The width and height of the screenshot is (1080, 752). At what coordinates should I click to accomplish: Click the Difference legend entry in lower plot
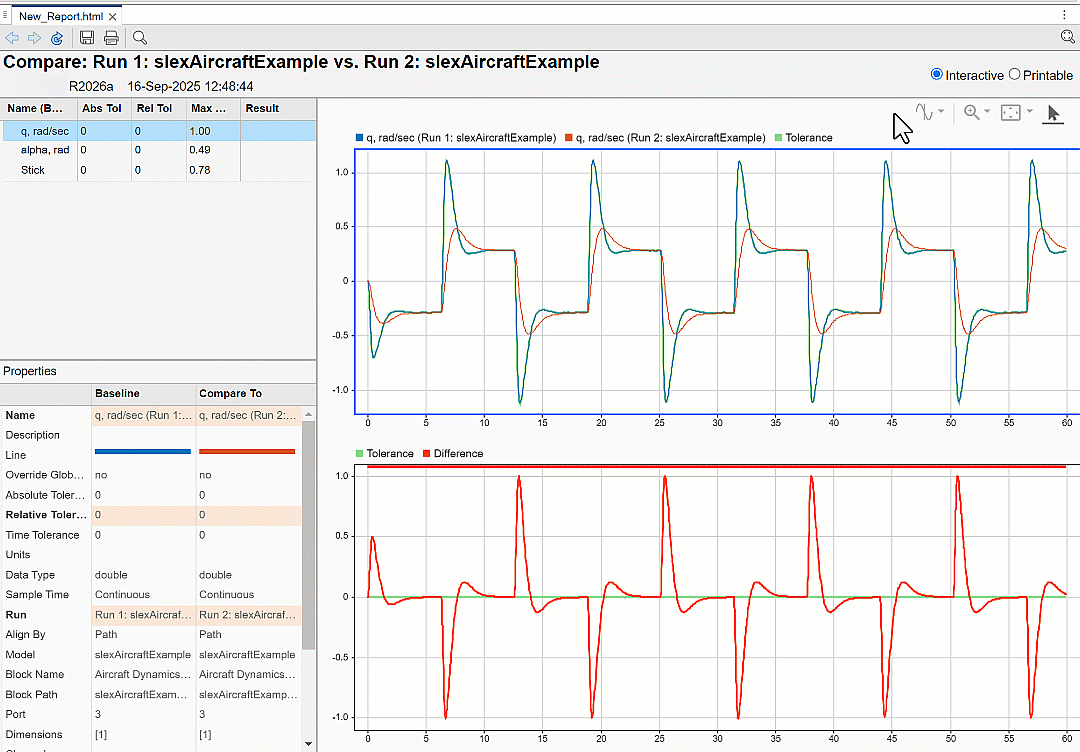453,454
